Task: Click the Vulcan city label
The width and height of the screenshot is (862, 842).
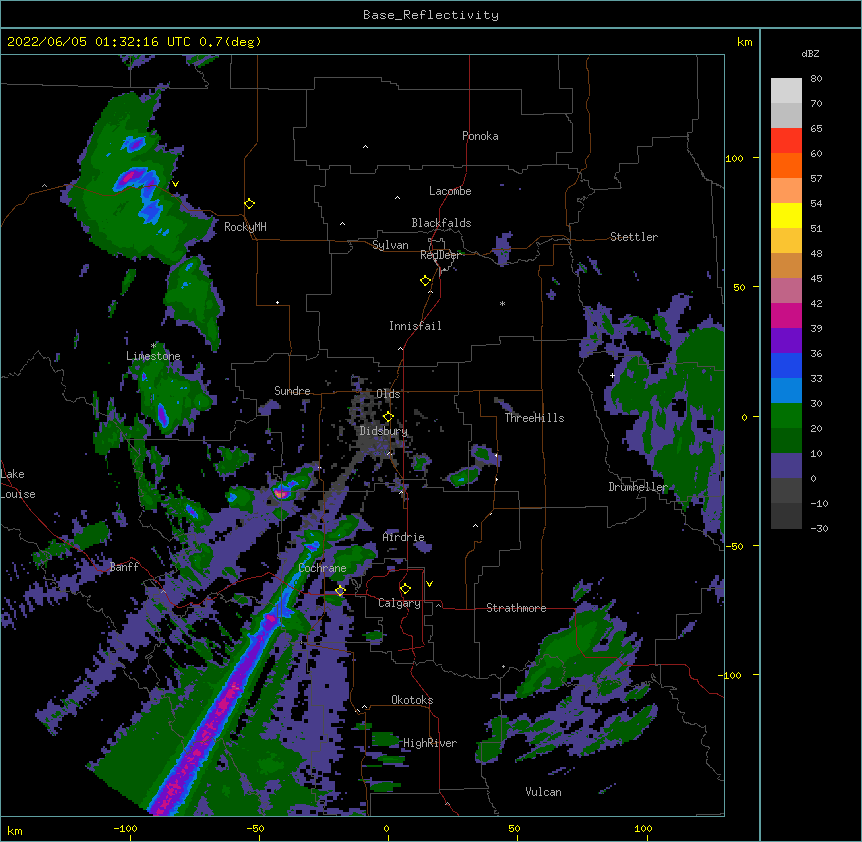Action: [543, 792]
